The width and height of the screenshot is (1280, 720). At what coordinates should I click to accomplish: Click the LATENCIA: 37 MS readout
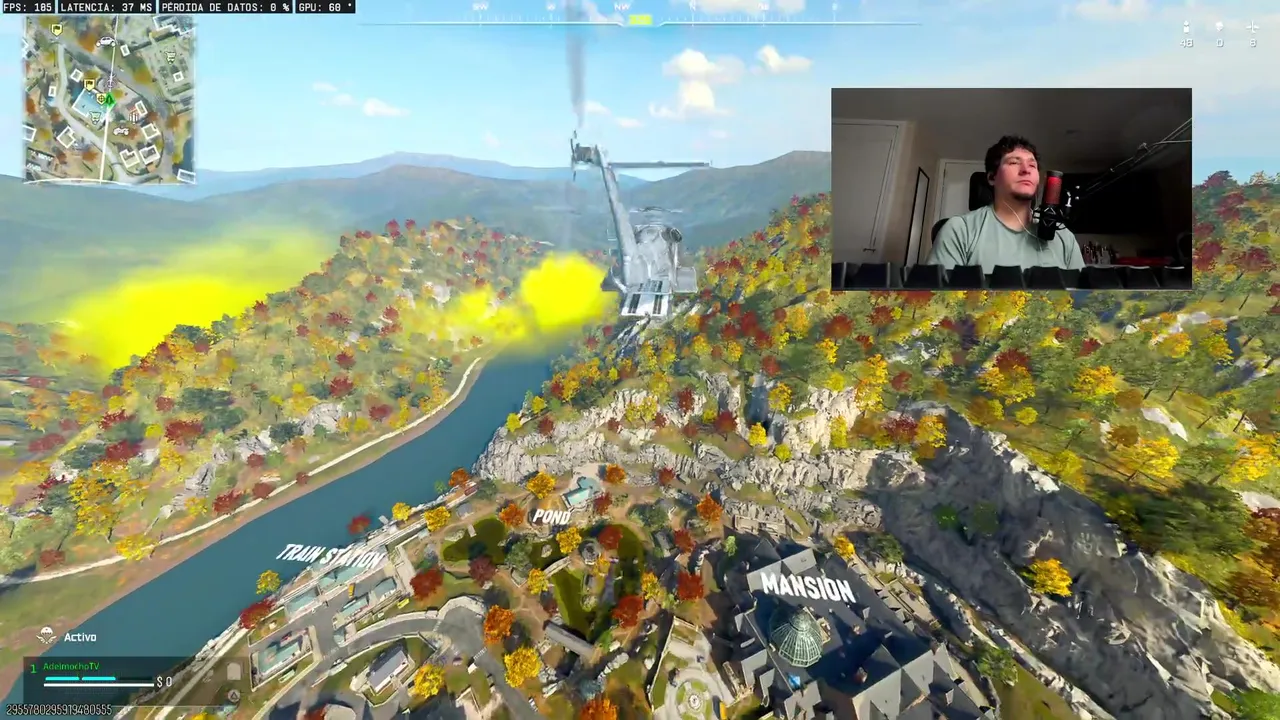107,7
